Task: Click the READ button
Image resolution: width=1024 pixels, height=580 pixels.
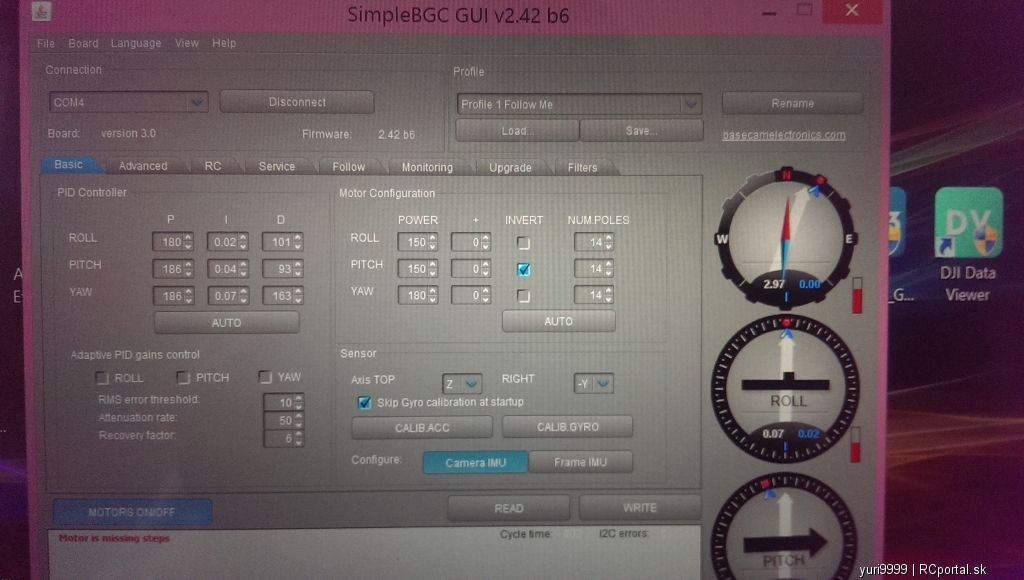Action: pyautogui.click(x=509, y=508)
